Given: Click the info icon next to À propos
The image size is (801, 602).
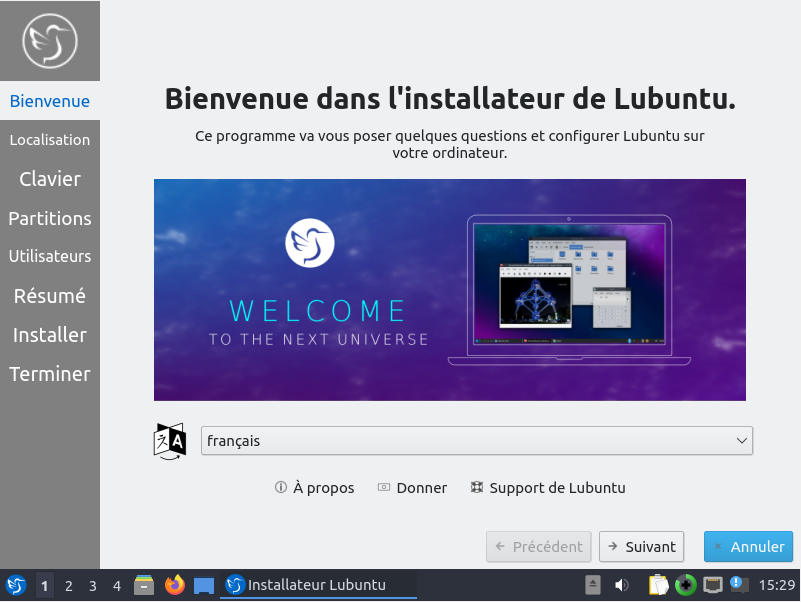Looking at the screenshot, I should coord(280,487).
